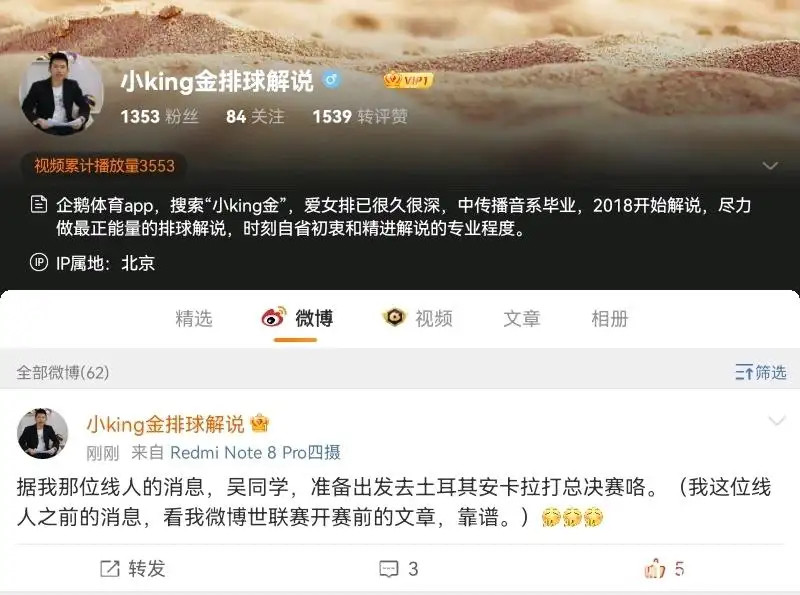Click the Redmi Note 8 Pro source link
This screenshot has width=800, height=595.
click(x=255, y=452)
